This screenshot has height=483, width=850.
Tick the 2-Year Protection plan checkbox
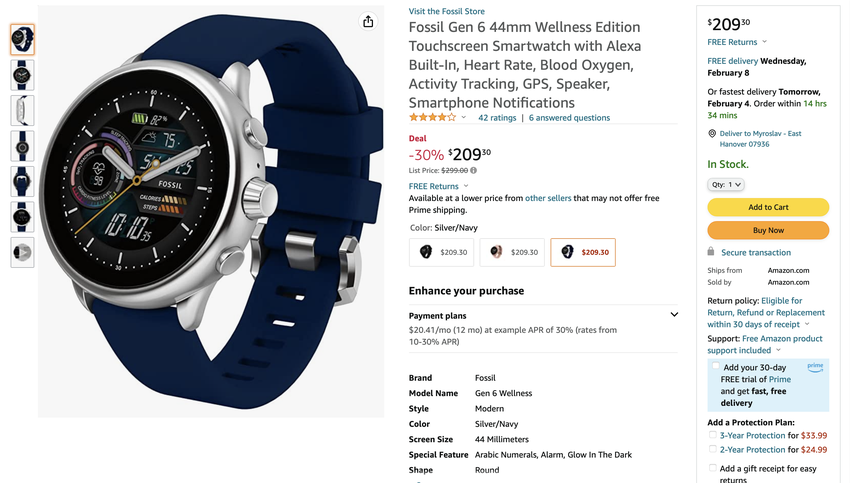click(713, 449)
